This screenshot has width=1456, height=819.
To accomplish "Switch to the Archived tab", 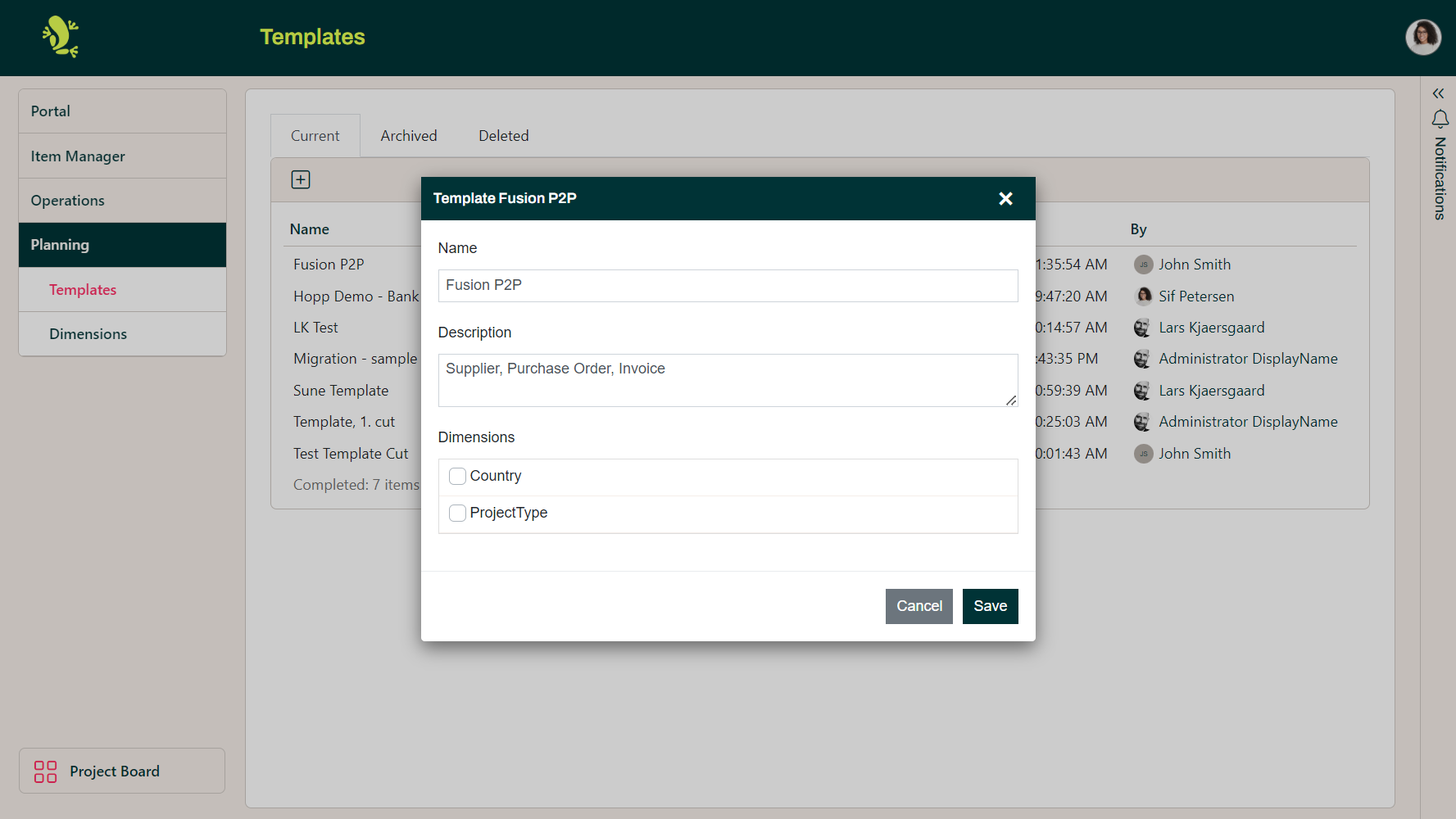I will tap(408, 135).
